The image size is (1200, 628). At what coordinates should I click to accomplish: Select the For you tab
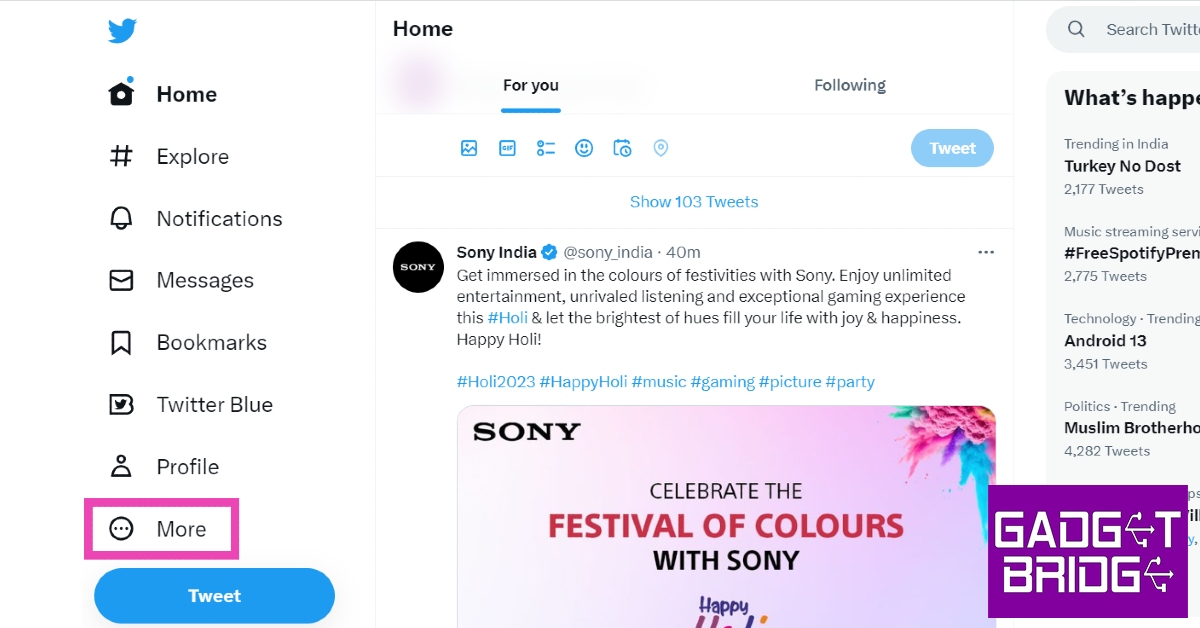click(x=531, y=86)
